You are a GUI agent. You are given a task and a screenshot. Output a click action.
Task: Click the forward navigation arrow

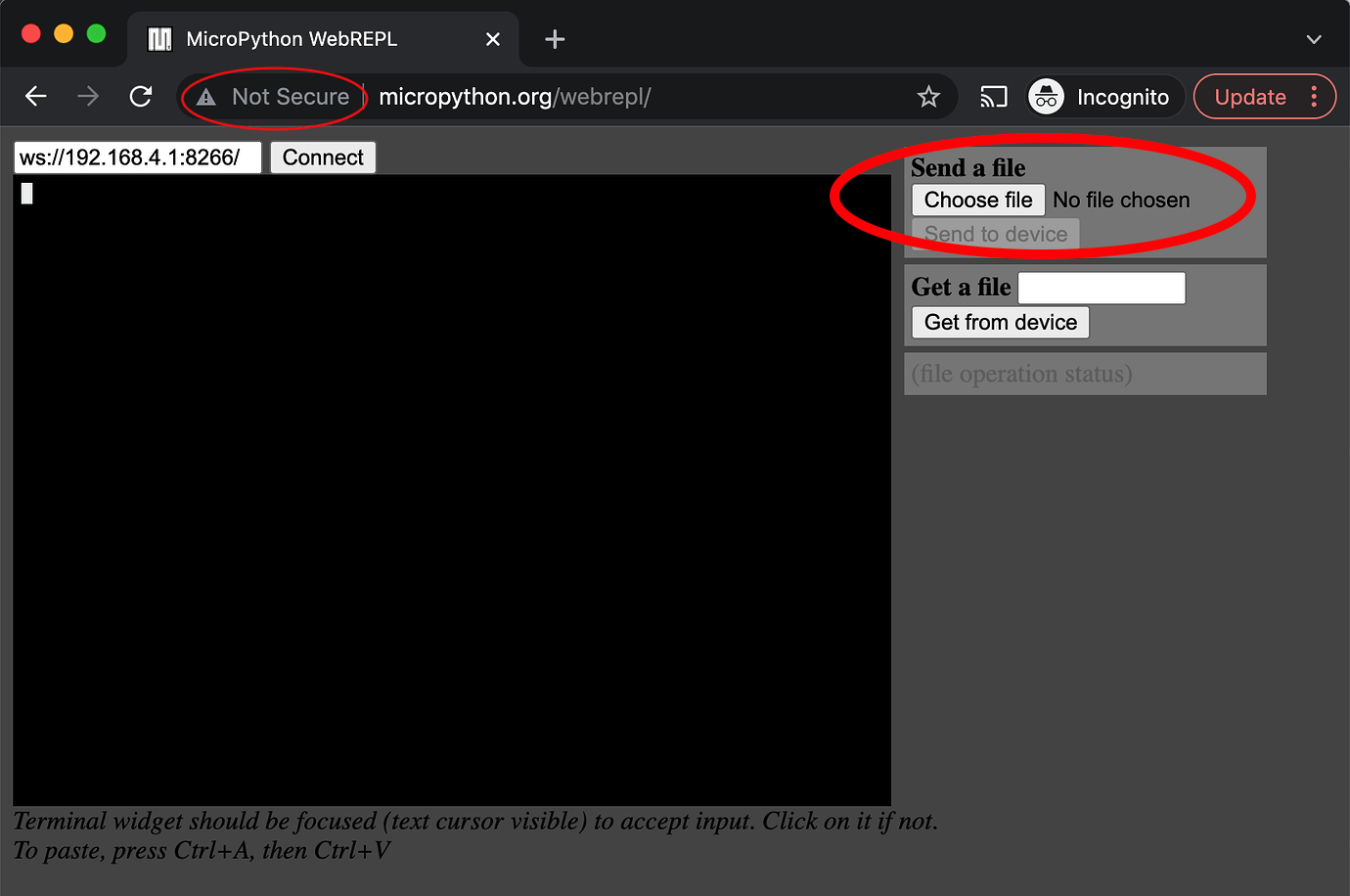point(88,96)
